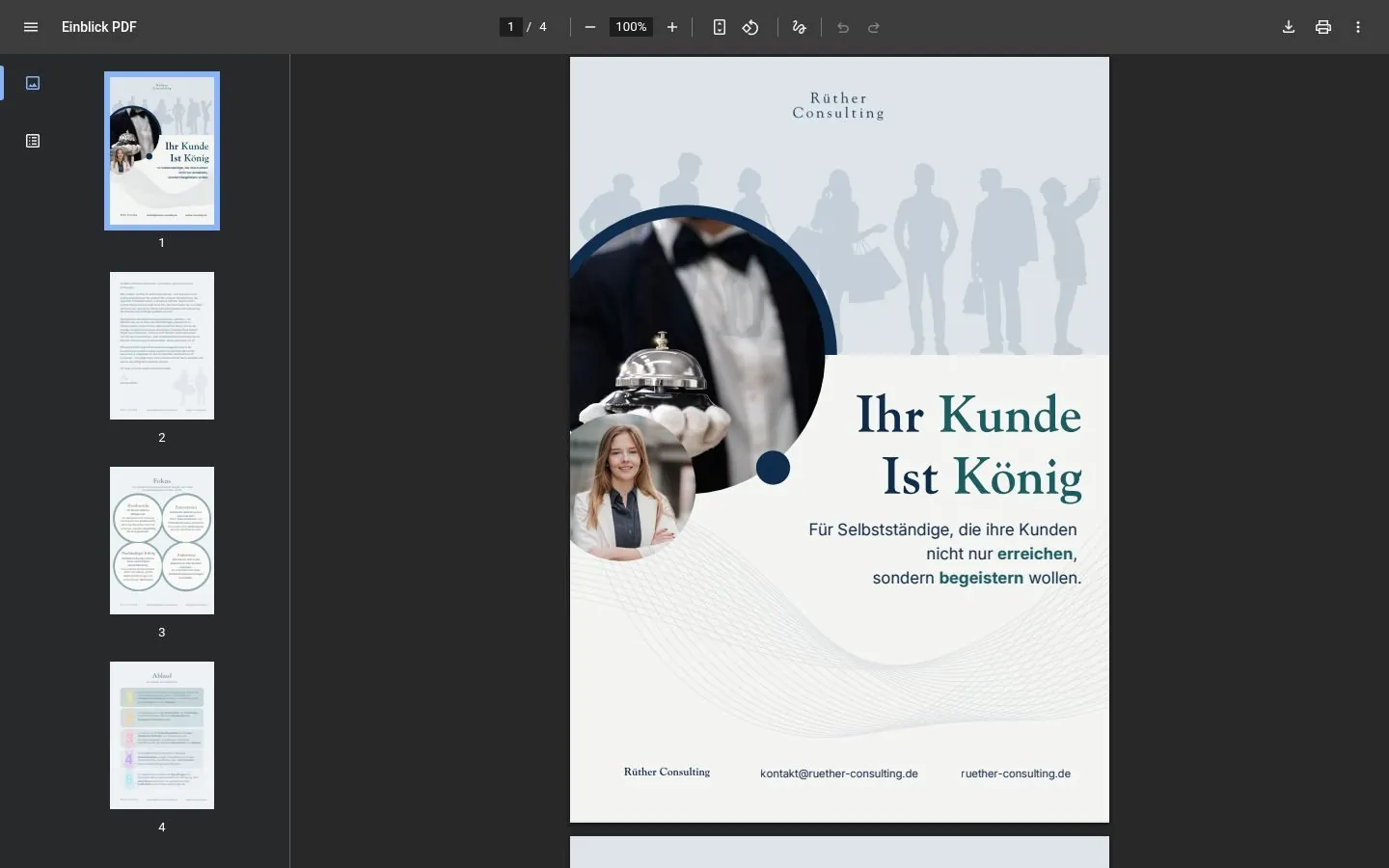
Task: Show the thumbnails view in the sidebar
Action: 33,83
